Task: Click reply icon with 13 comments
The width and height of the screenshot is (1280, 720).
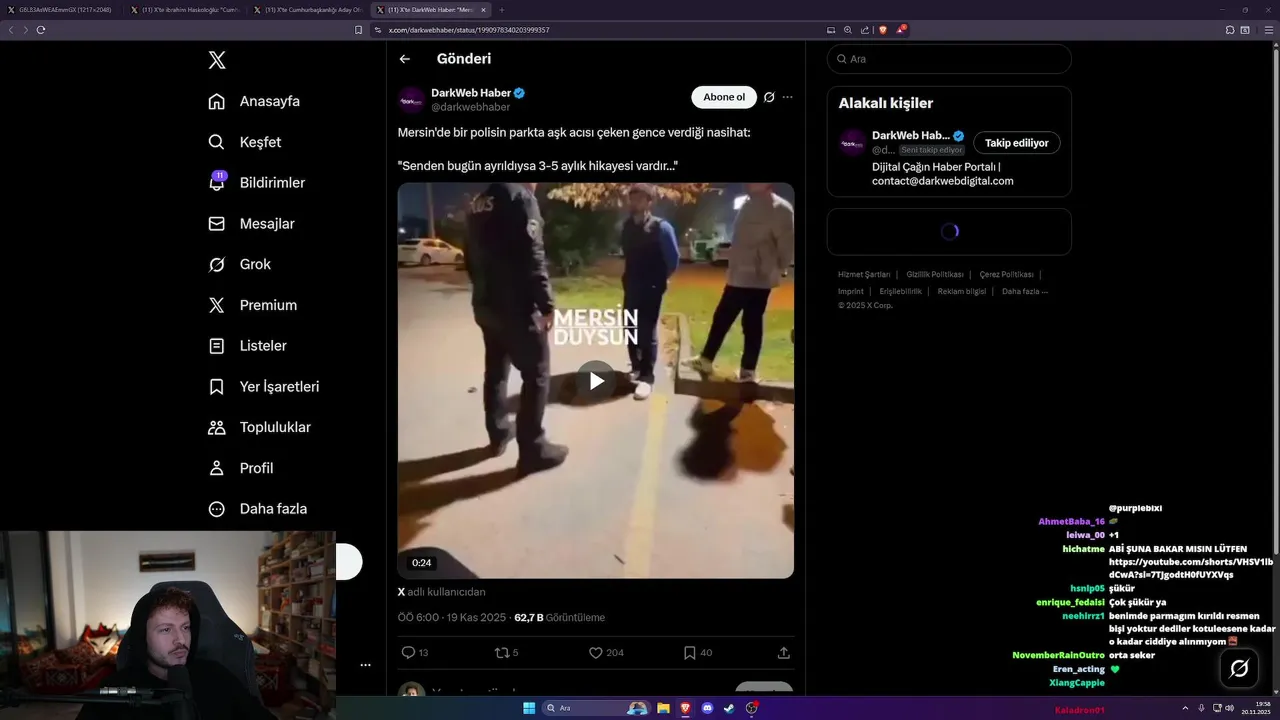Action: [x=408, y=652]
